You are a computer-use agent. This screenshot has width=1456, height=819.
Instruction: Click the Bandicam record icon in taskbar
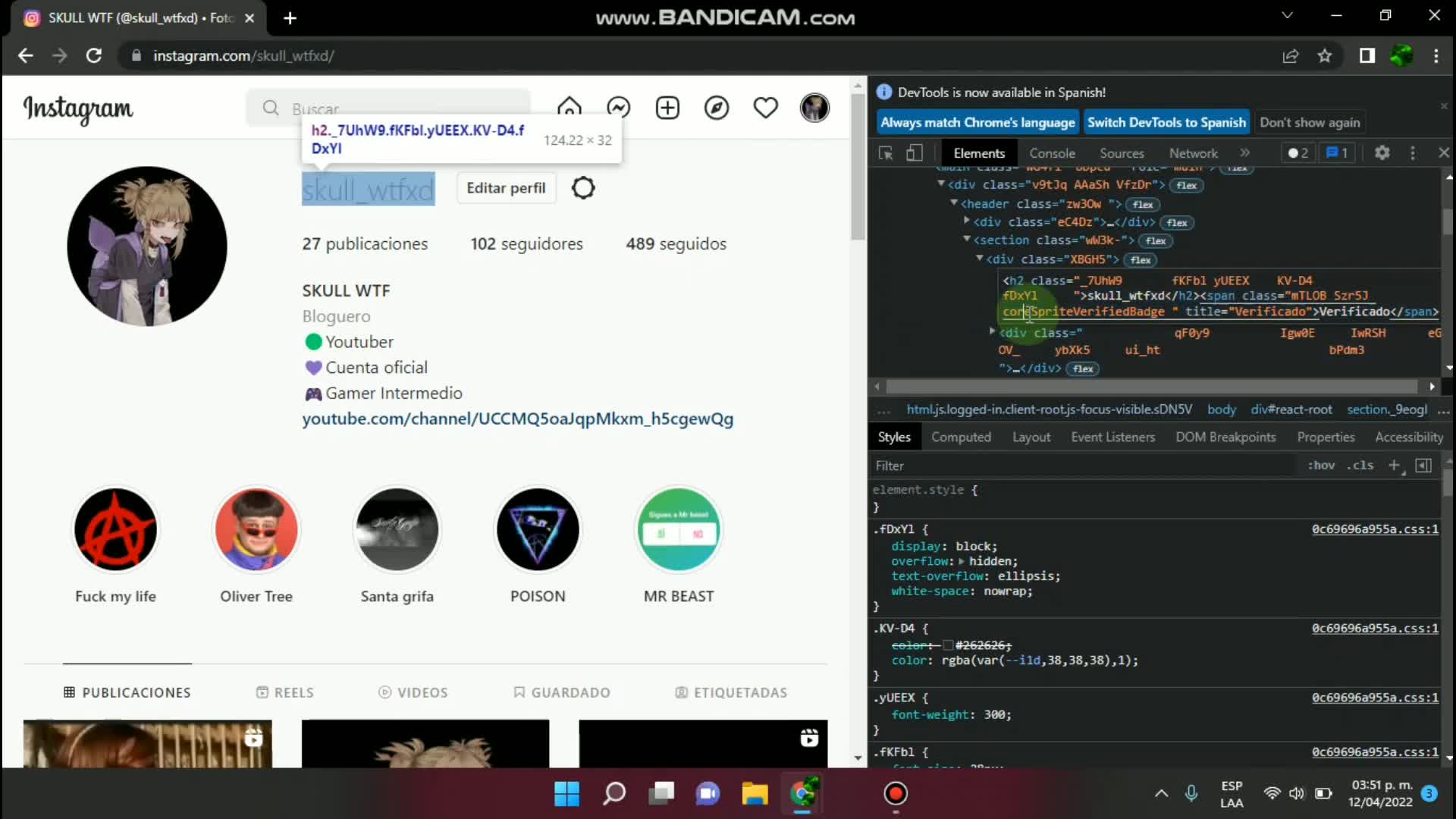point(896,794)
